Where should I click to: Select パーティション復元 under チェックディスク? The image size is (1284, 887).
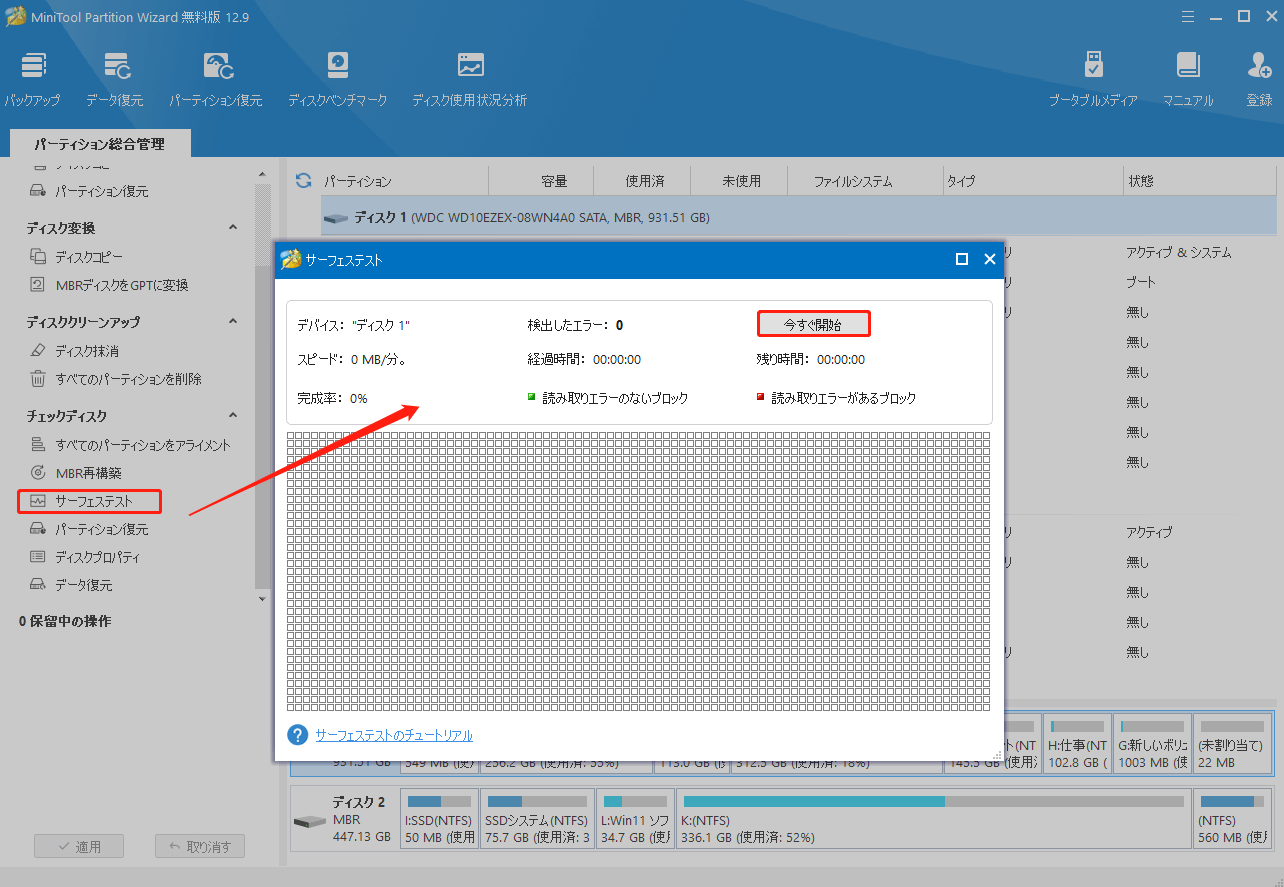[89, 529]
